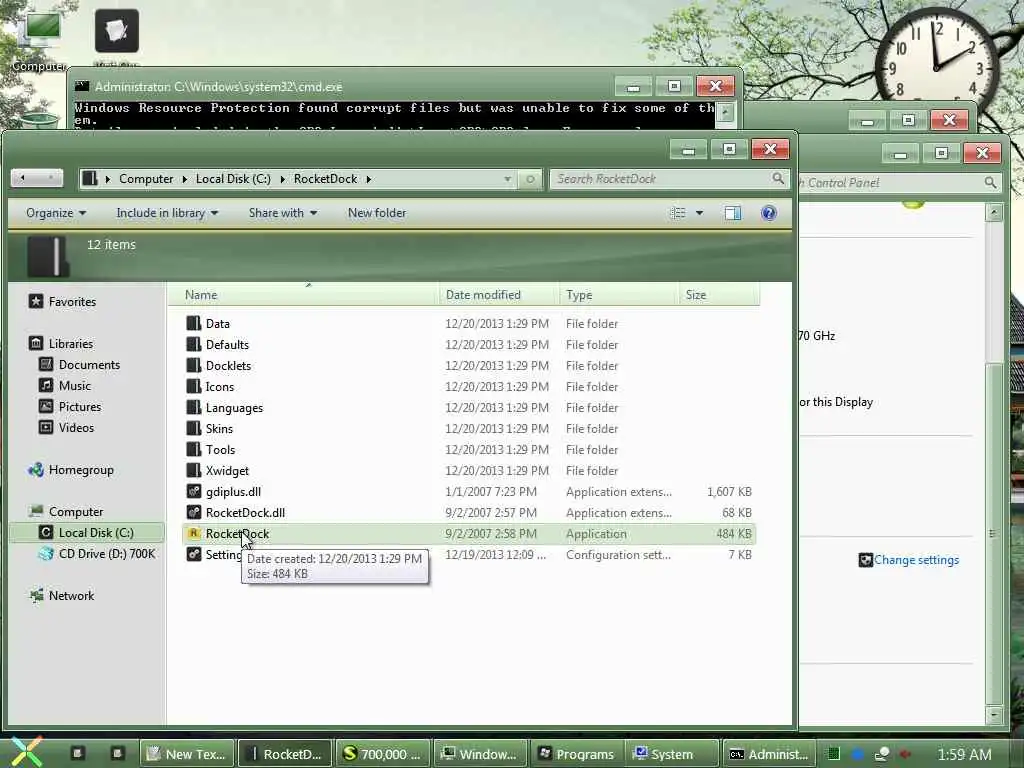Click the change view icon

tap(678, 213)
